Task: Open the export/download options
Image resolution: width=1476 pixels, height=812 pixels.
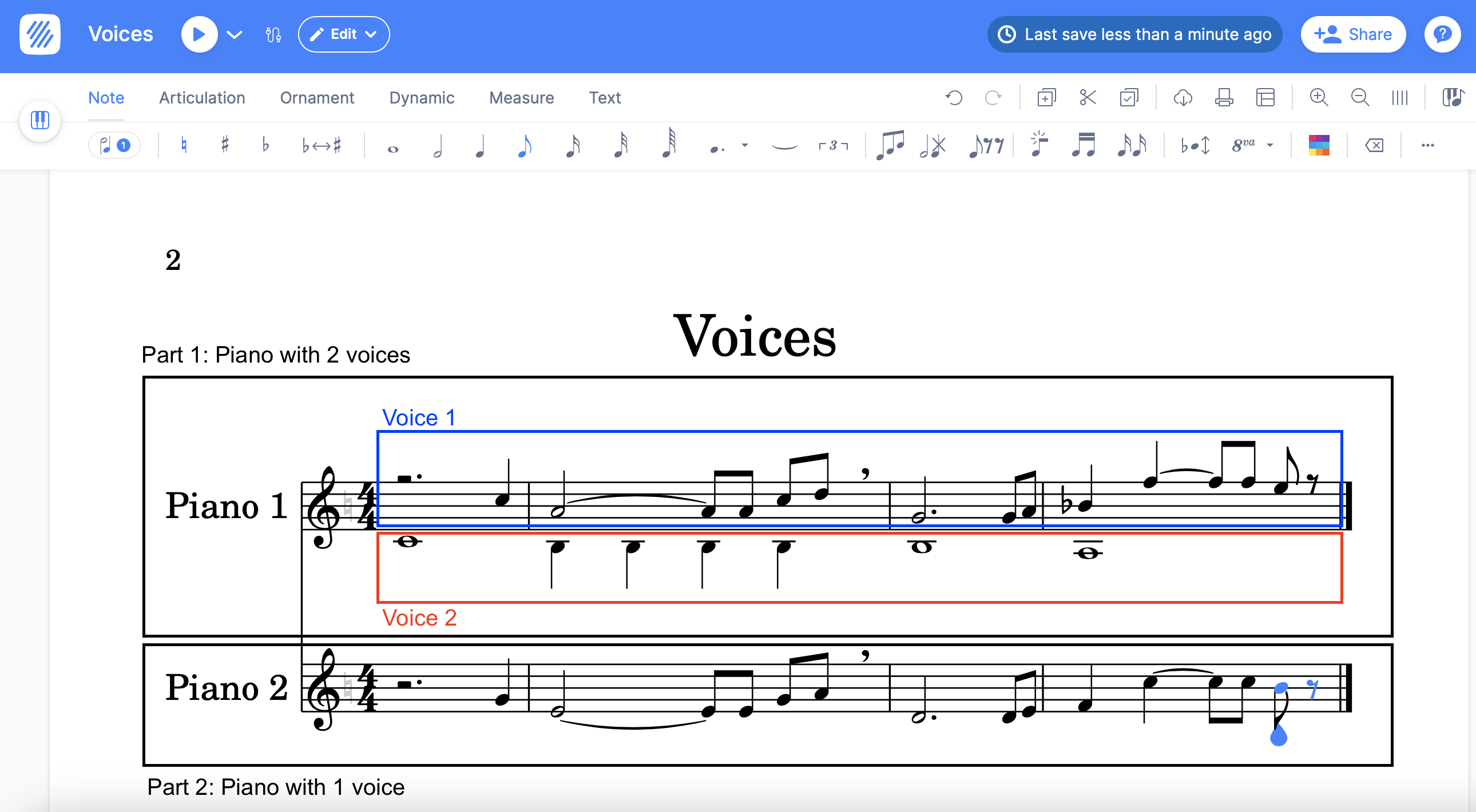Action: click(1183, 97)
